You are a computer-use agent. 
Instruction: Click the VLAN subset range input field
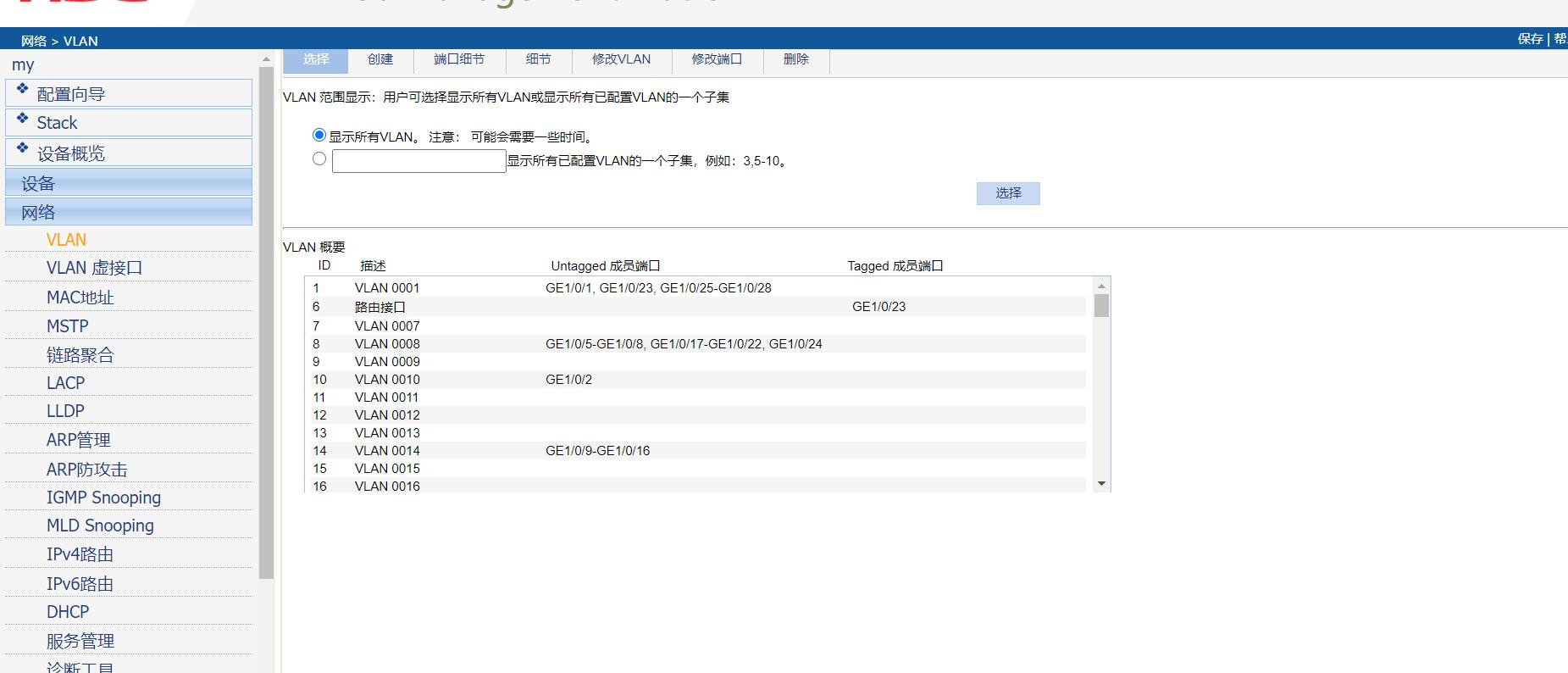point(419,161)
